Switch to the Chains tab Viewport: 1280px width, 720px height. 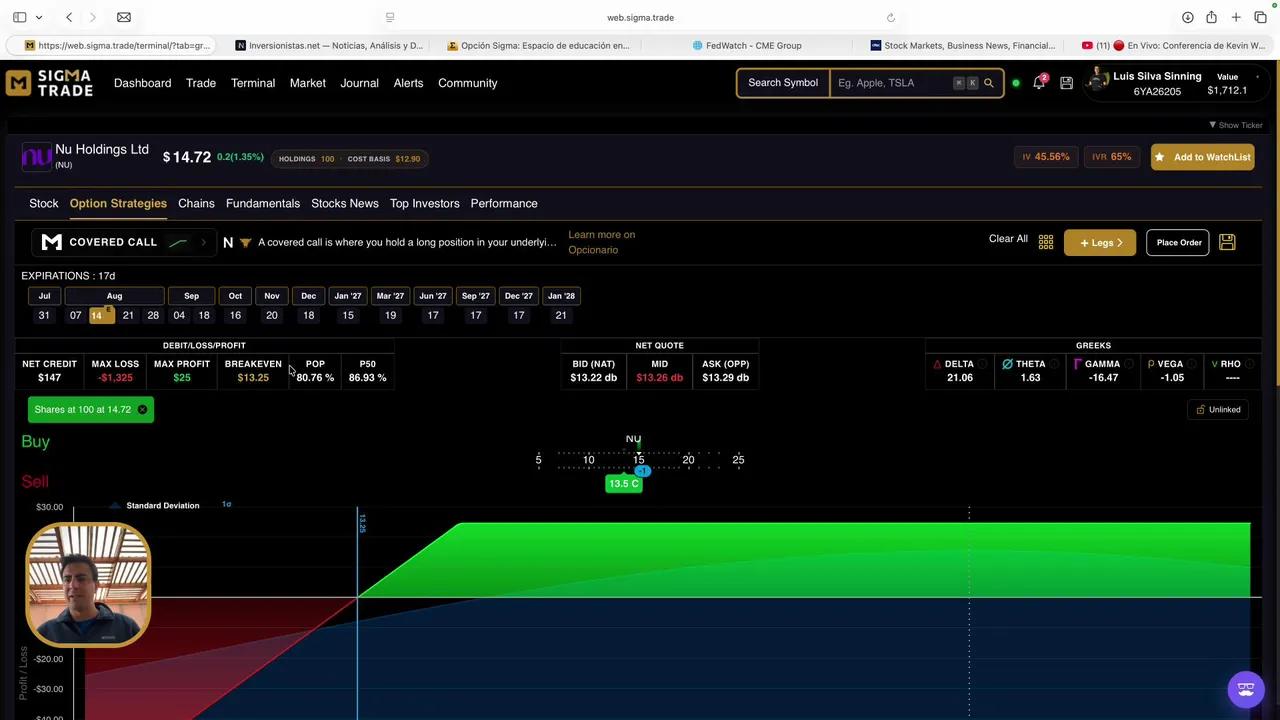click(196, 203)
